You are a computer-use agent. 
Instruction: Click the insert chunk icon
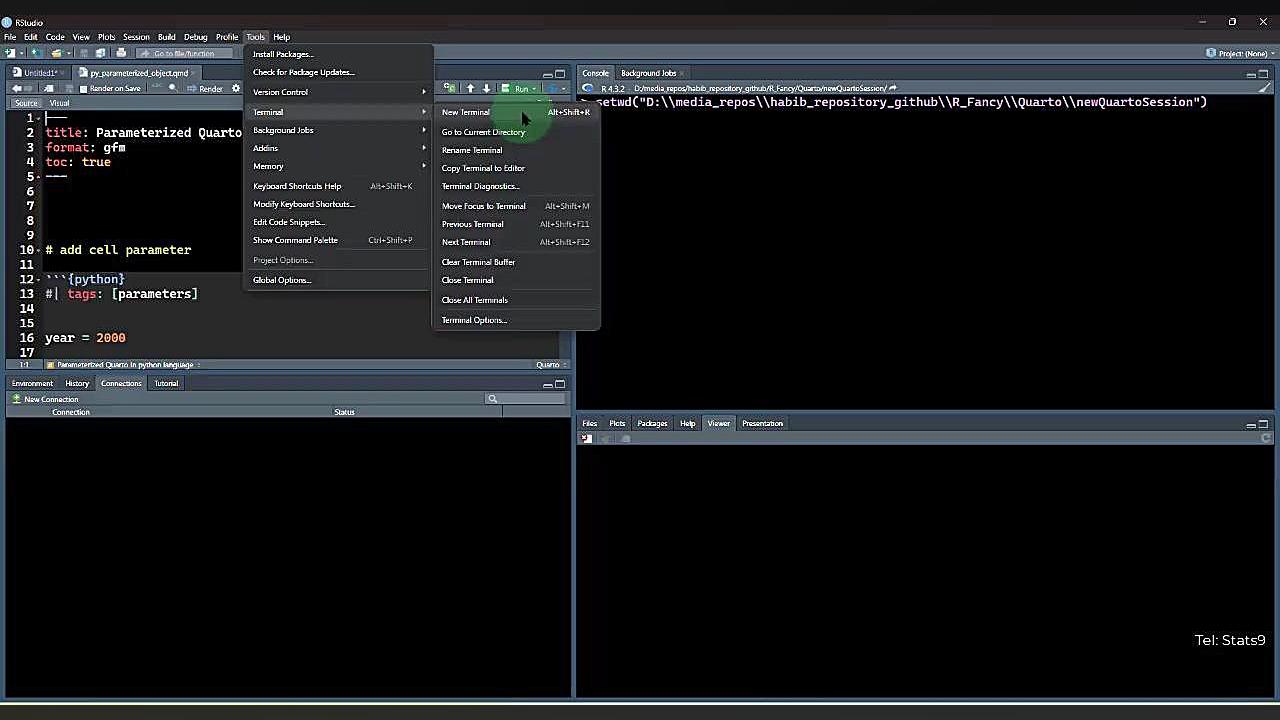pos(449,88)
